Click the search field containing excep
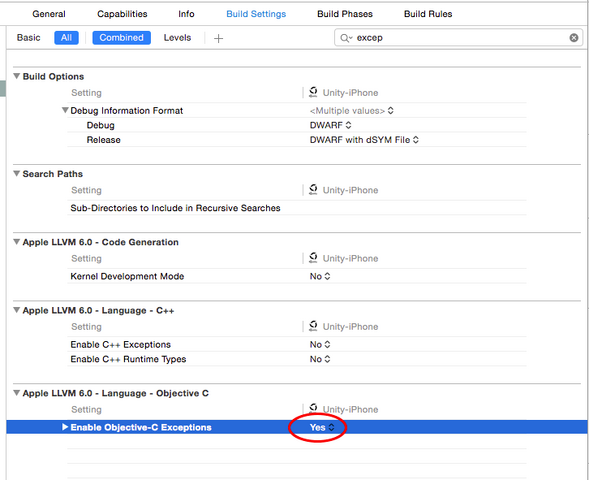 (x=459, y=38)
